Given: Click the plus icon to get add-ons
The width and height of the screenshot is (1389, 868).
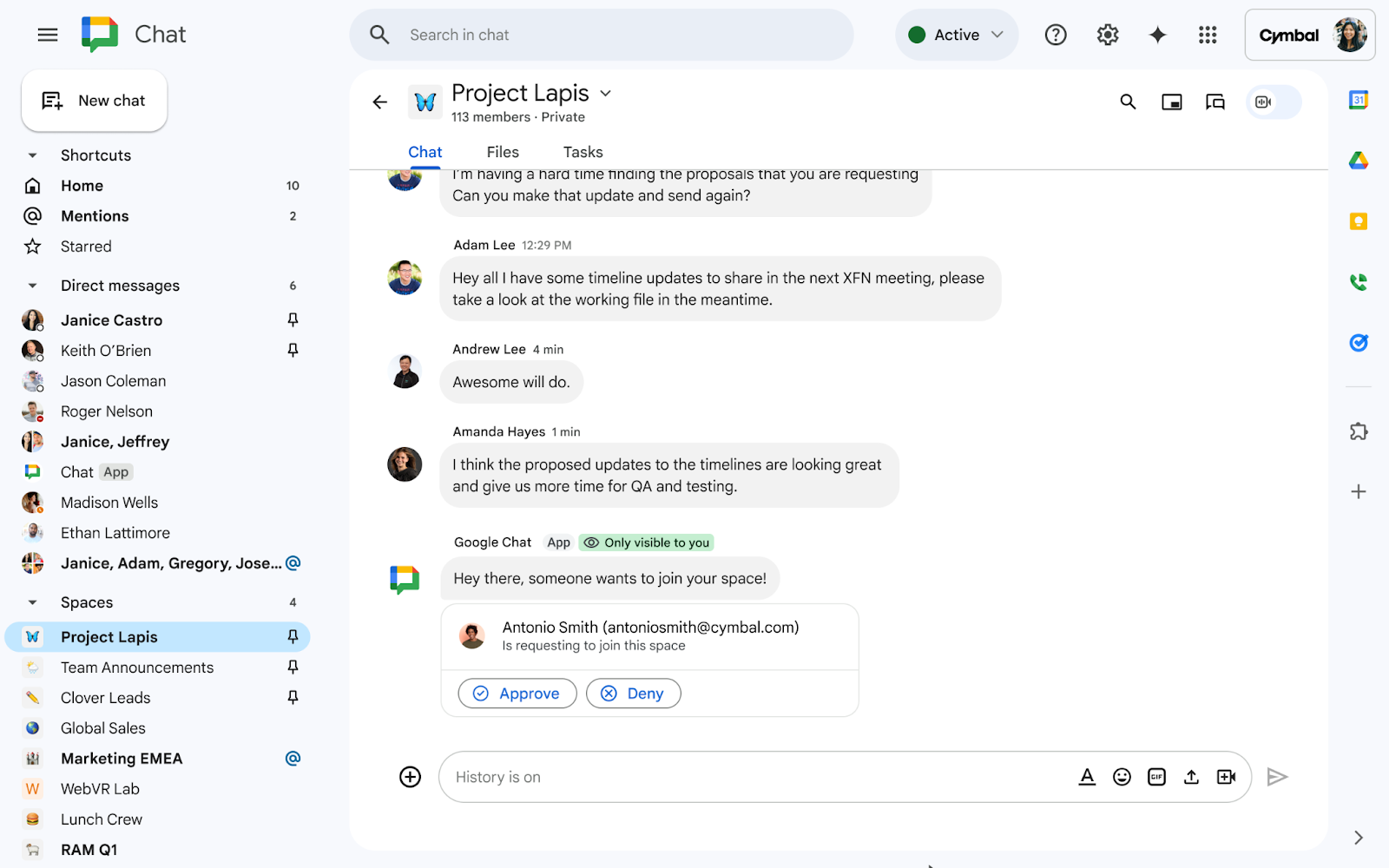Looking at the screenshot, I should tap(1359, 492).
